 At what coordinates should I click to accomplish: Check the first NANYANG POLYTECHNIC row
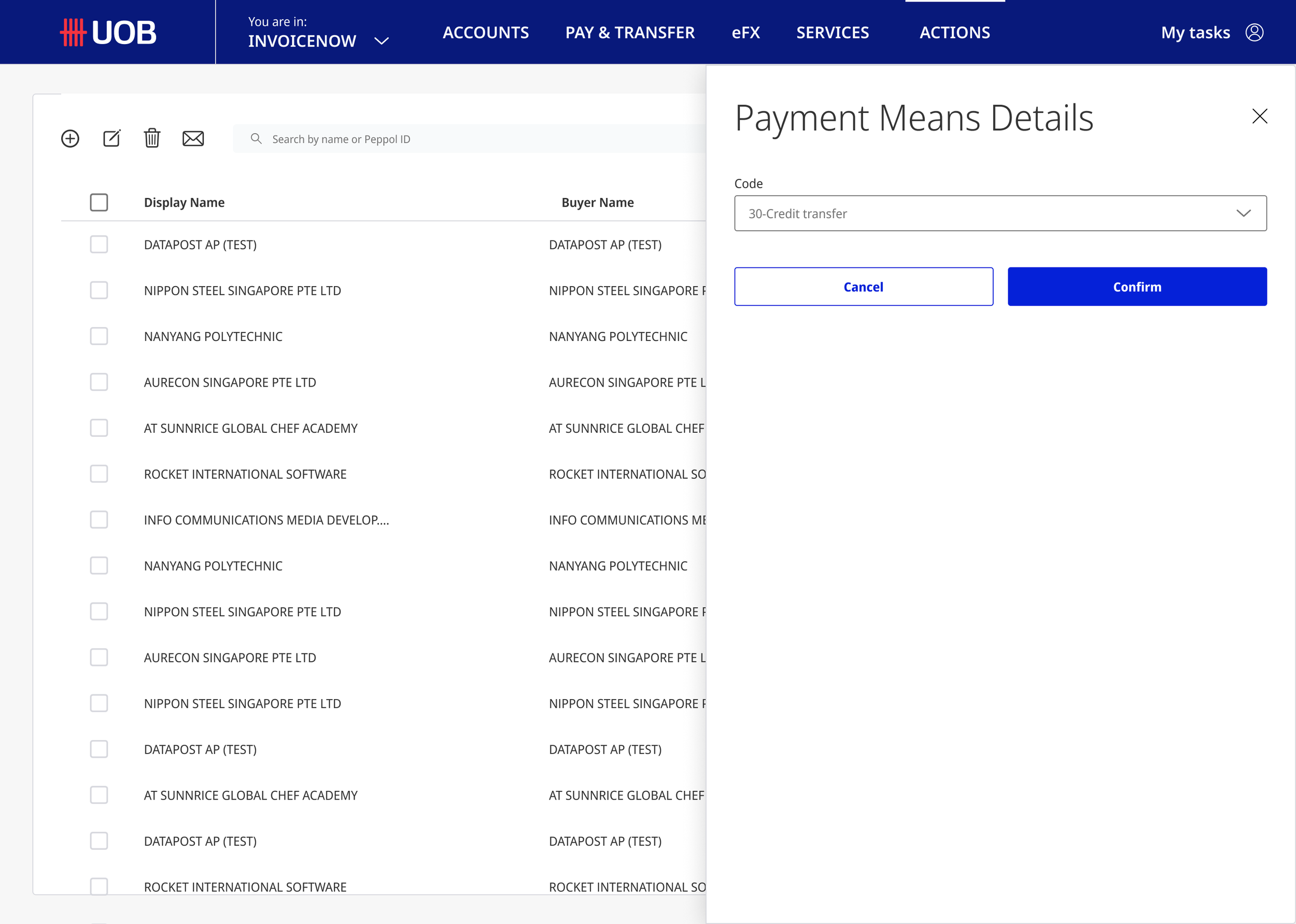(99, 336)
